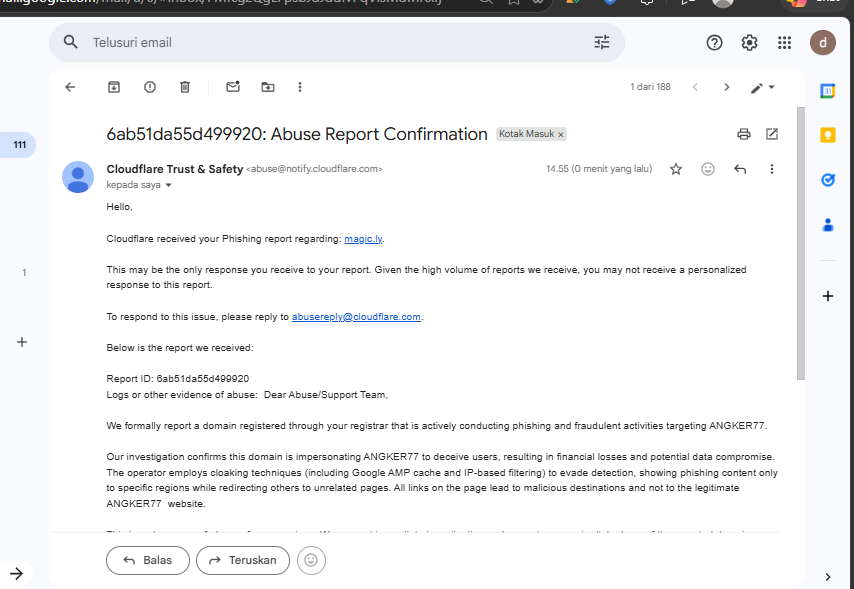Go to the older email arrow
The height and width of the screenshot is (589, 854).
727,87
